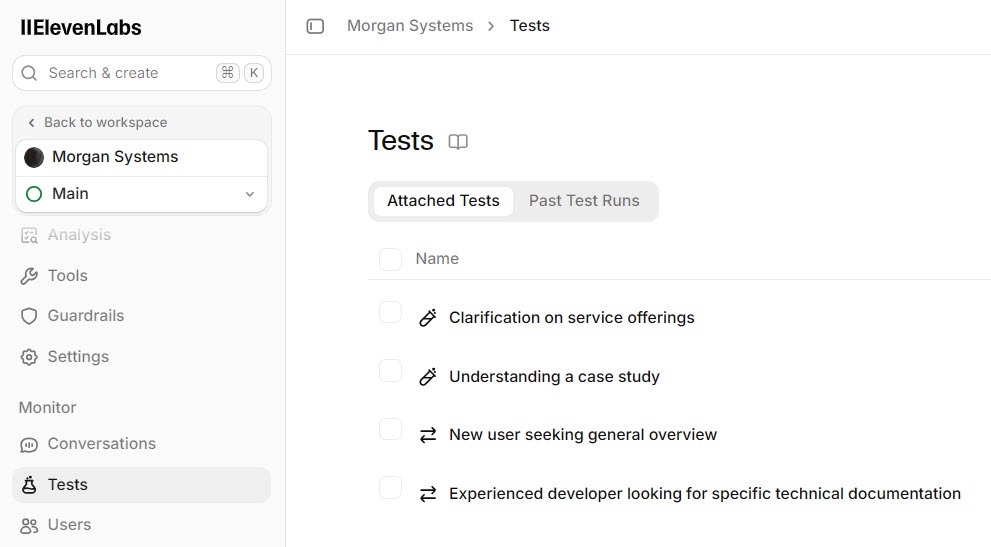The height and width of the screenshot is (547, 991).
Task: Select Tests in the sidebar
Action: coord(142,485)
